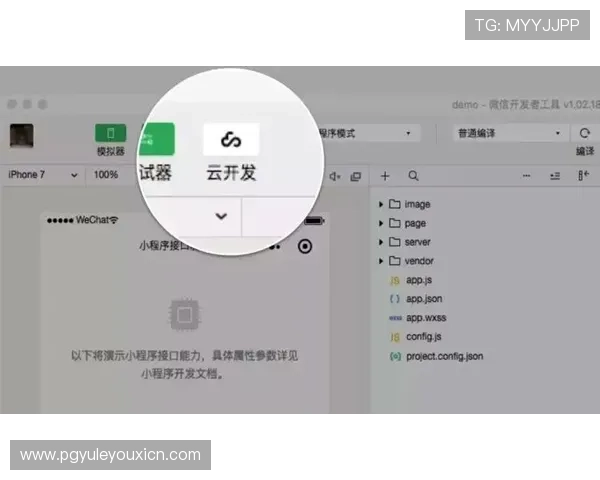
Task: Click the image folder icon
Action: point(395,204)
